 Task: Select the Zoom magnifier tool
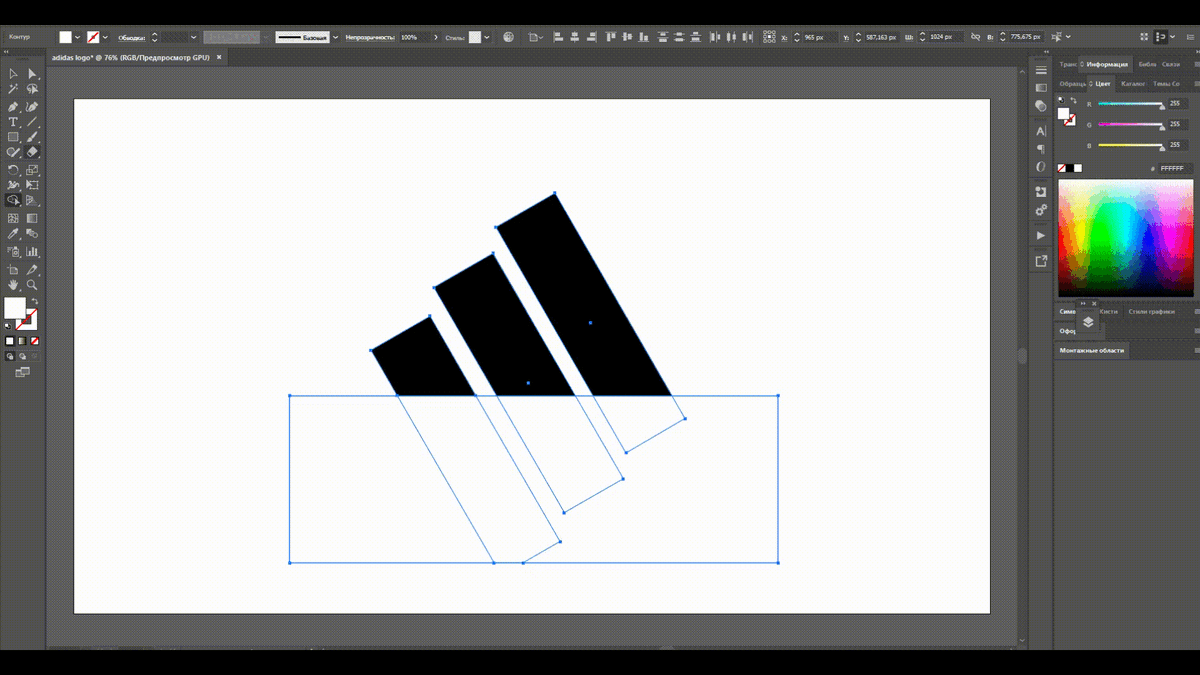(32, 285)
